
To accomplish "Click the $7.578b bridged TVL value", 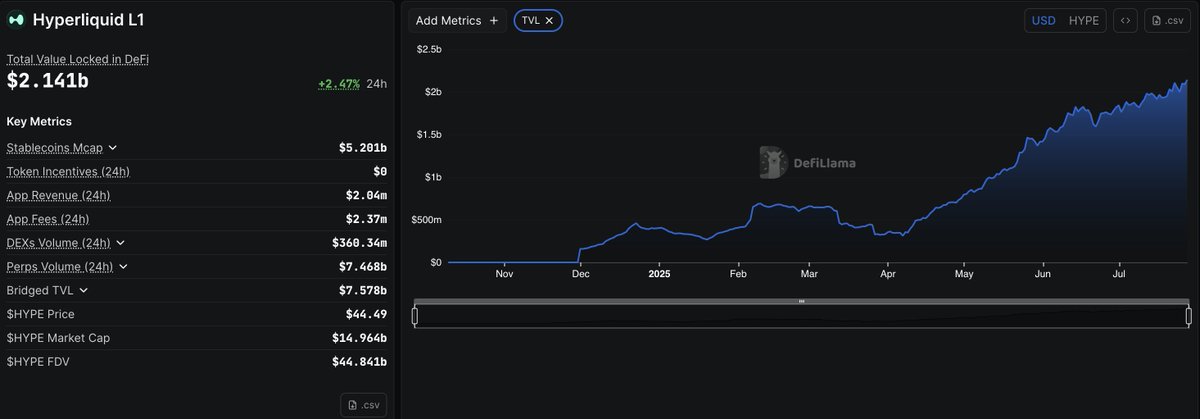I will click(363, 290).
